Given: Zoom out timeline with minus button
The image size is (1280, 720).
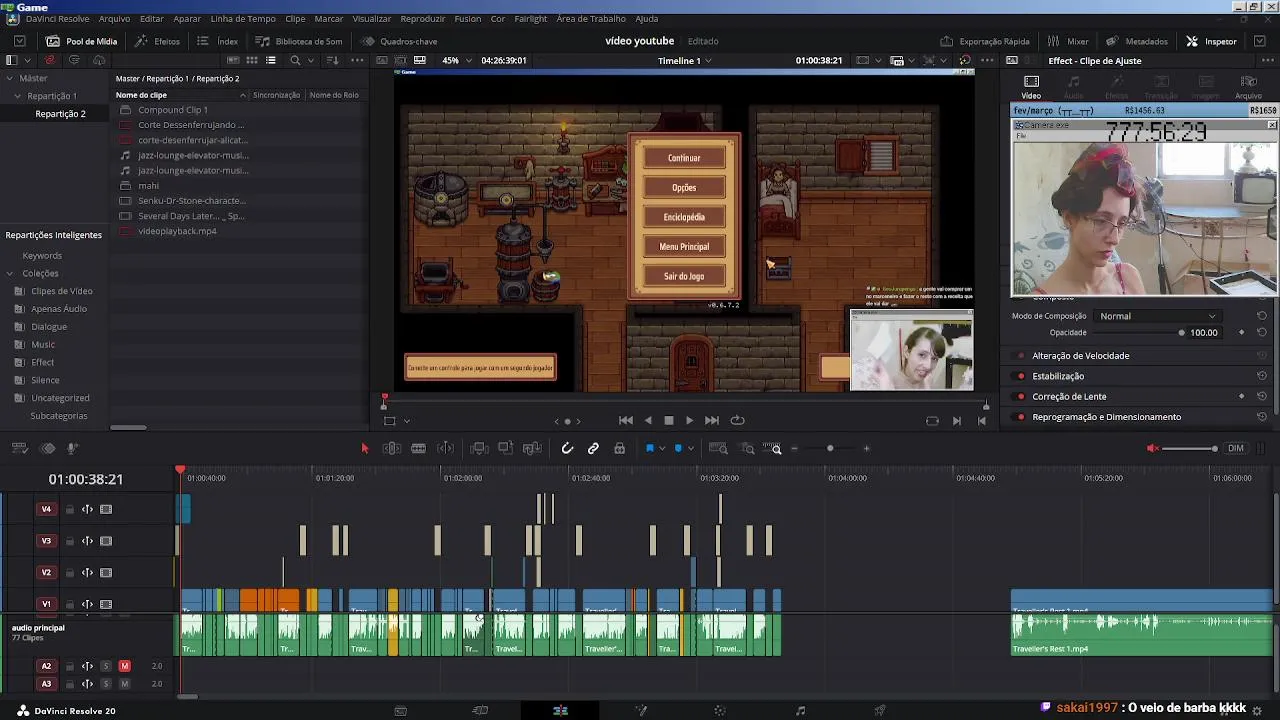Looking at the screenshot, I should coord(794,449).
